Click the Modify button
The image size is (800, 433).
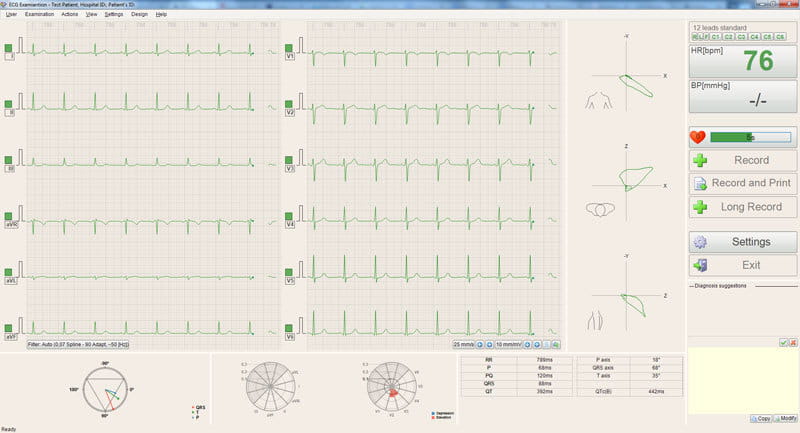click(786, 418)
